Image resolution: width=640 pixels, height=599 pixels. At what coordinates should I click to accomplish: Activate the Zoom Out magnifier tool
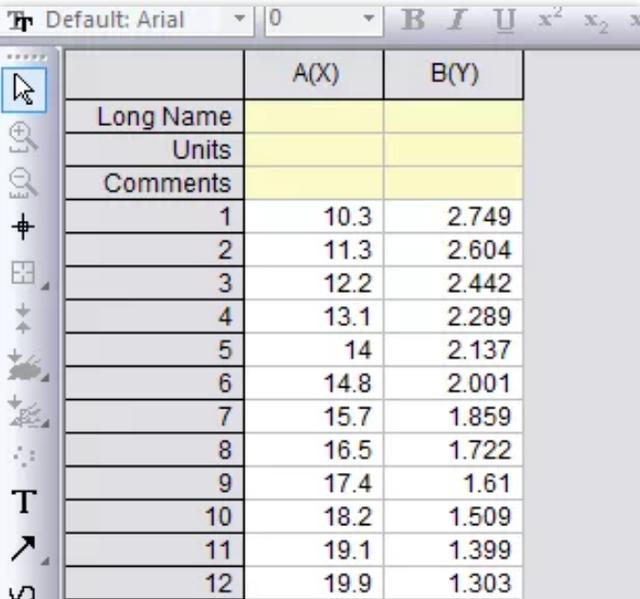(x=23, y=182)
